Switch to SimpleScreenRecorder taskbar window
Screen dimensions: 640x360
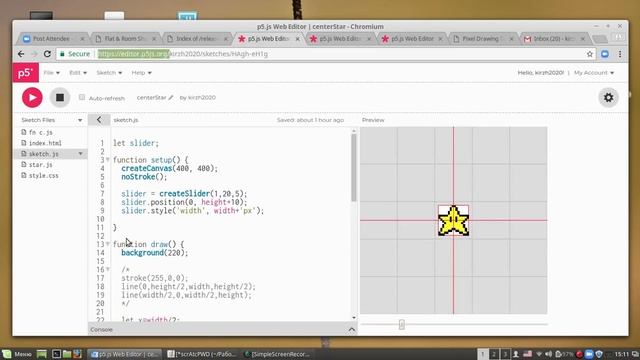(x=277, y=354)
